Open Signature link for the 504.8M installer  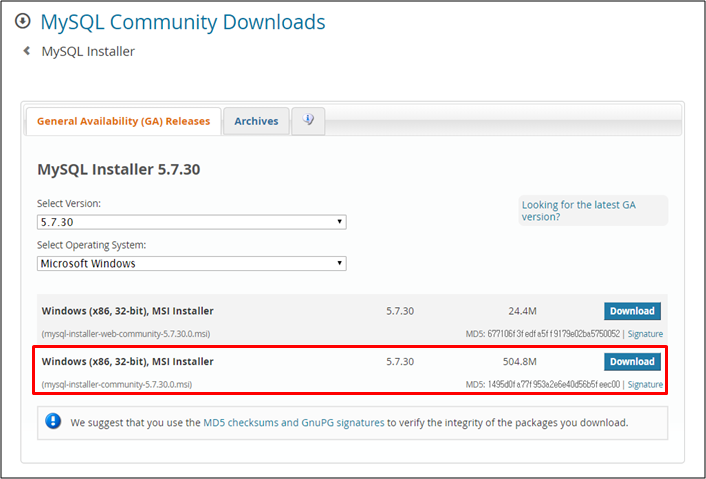(x=645, y=384)
